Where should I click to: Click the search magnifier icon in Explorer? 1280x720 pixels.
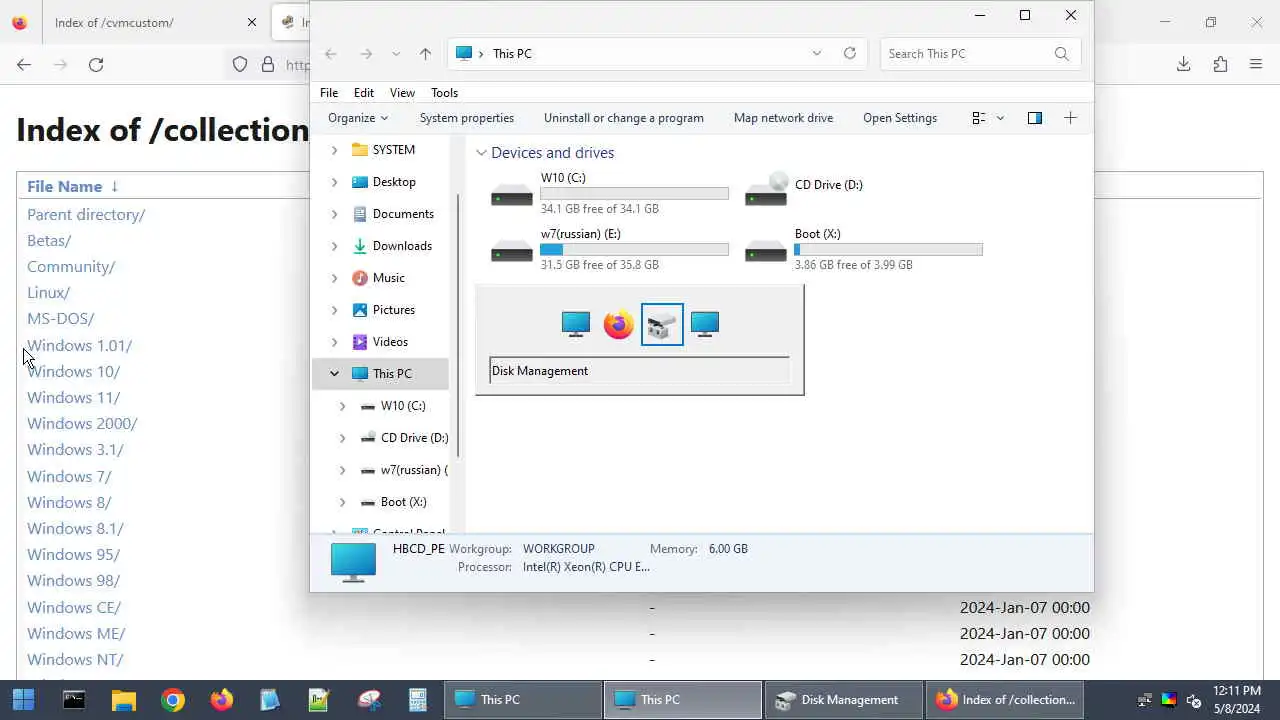[1061, 54]
